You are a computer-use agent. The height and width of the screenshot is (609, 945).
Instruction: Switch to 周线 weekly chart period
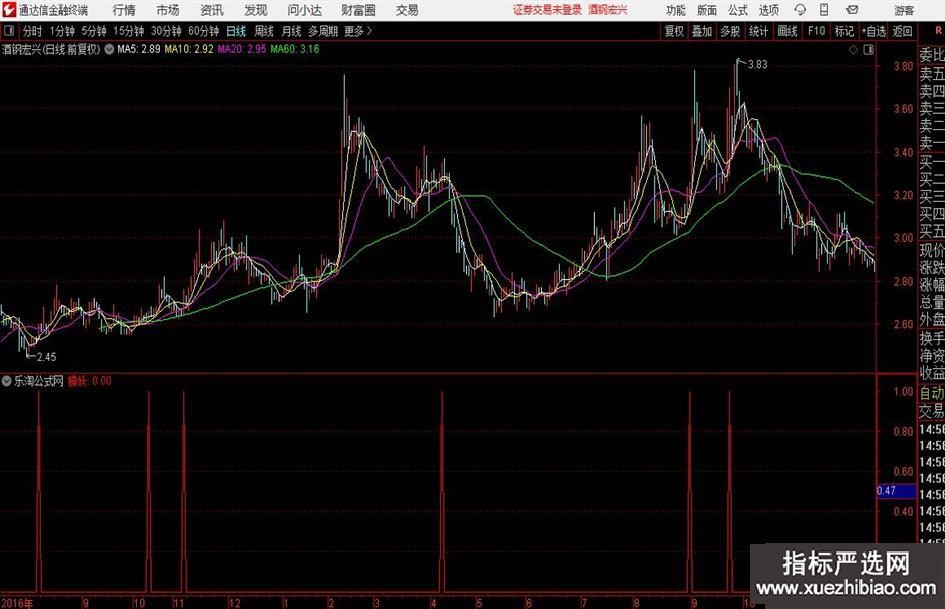[264, 31]
